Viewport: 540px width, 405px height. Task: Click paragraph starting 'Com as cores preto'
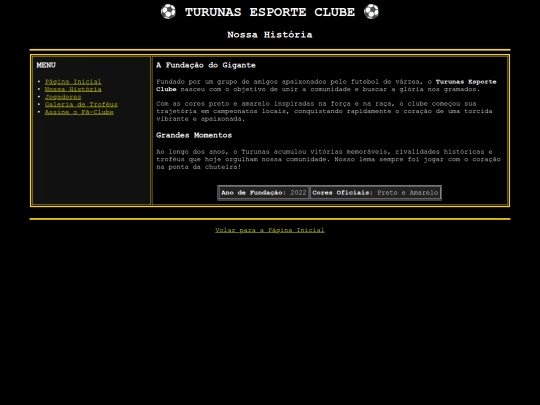point(324,111)
